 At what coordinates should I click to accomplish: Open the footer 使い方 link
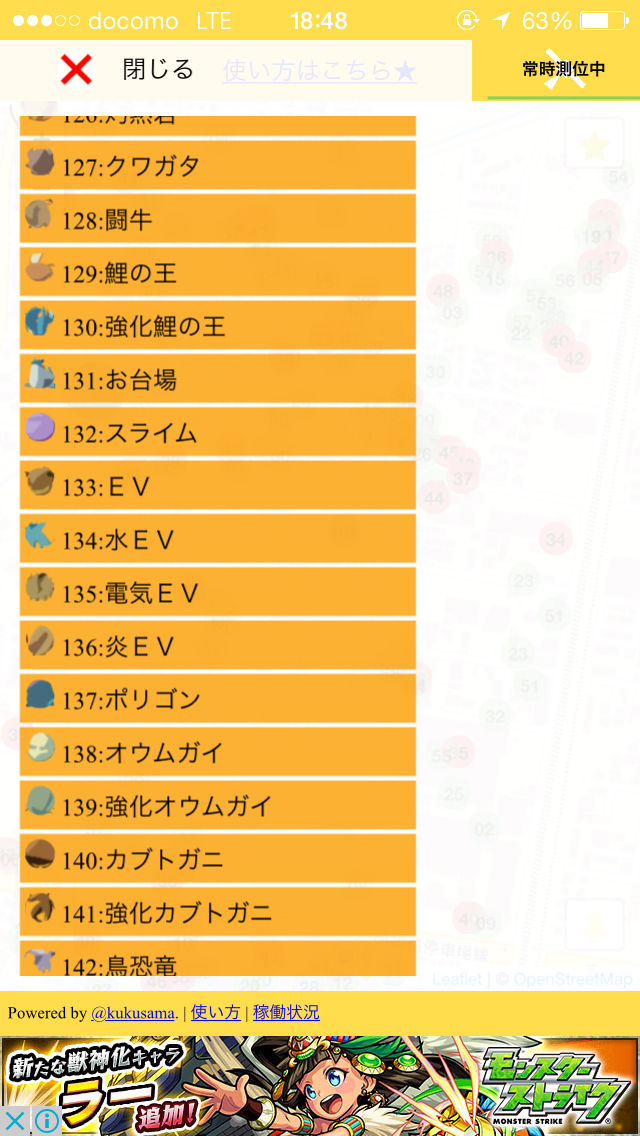pyautogui.click(x=215, y=1013)
